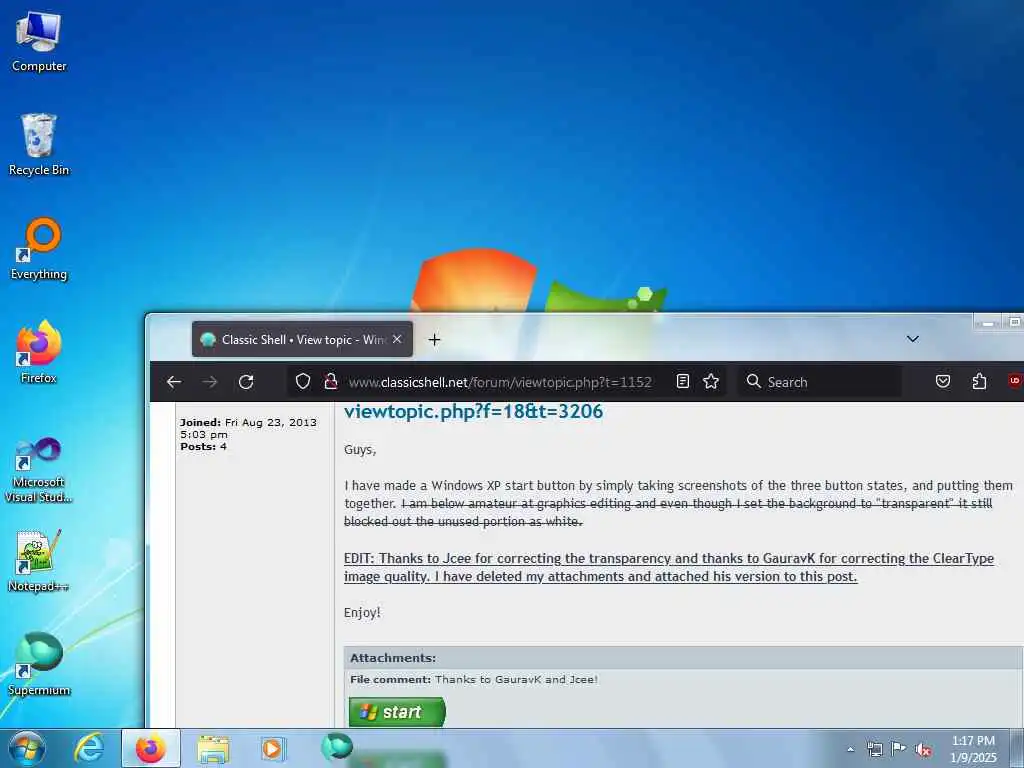The width and height of the screenshot is (1024, 768).
Task: Show hidden tray icons arrow
Action: [850, 749]
